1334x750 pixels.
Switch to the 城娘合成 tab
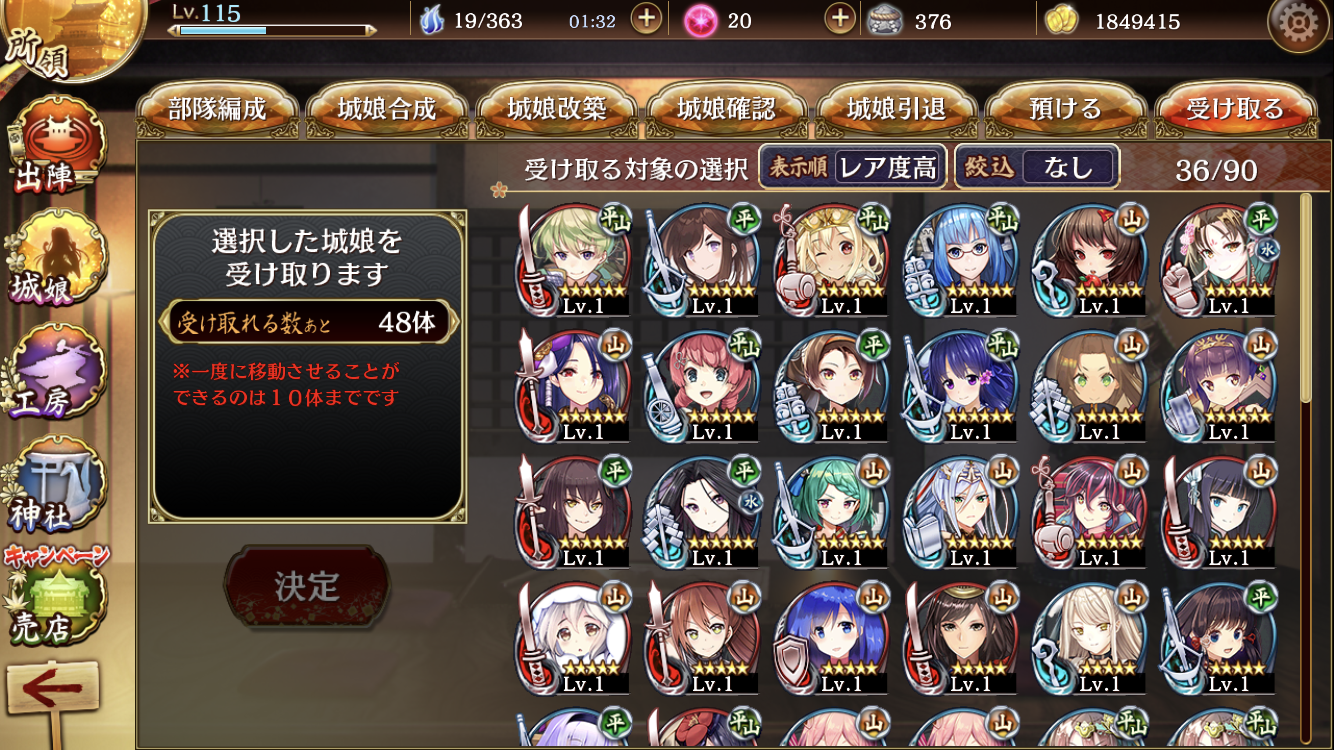(387, 108)
